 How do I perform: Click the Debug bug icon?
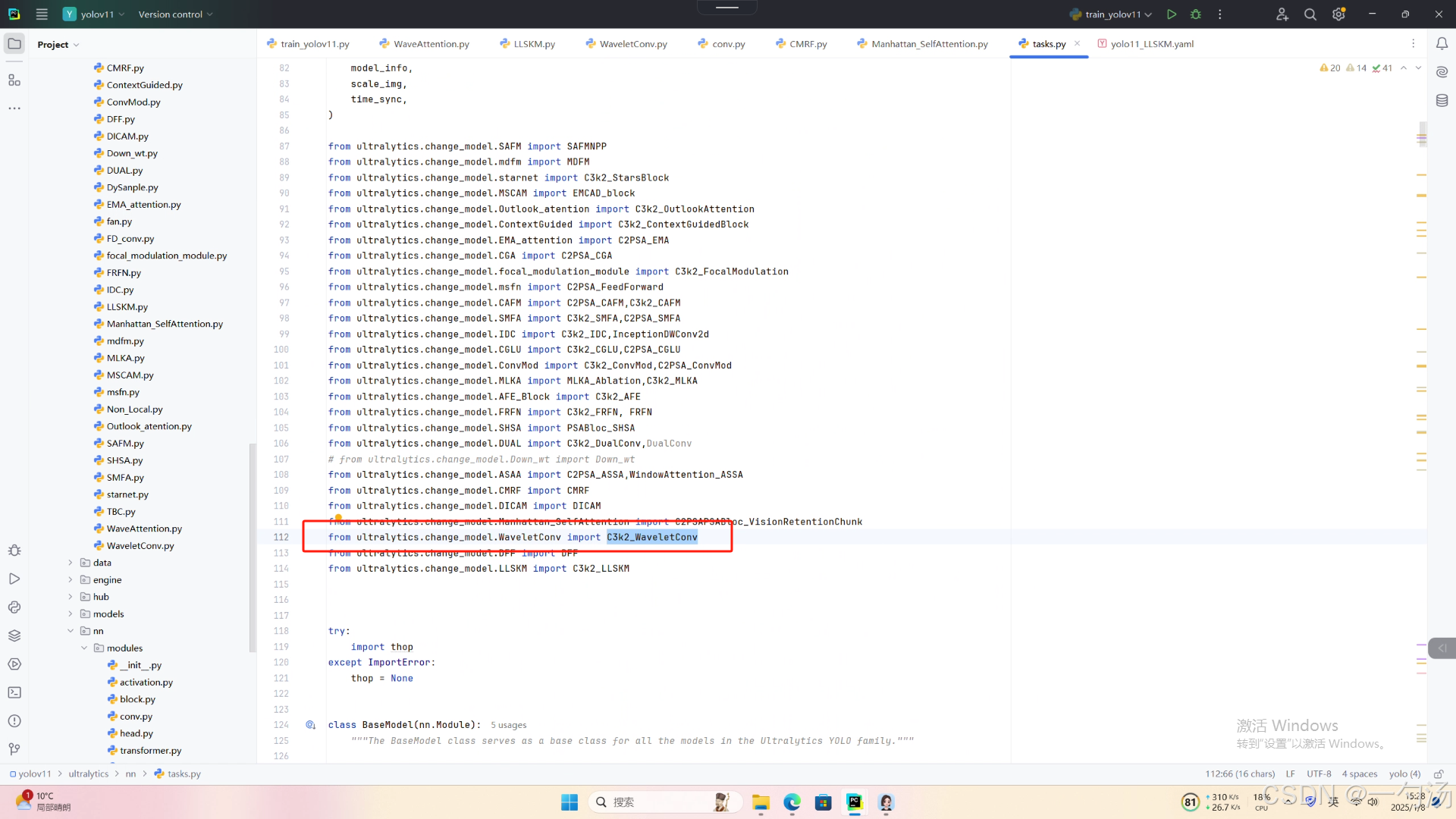1196,14
